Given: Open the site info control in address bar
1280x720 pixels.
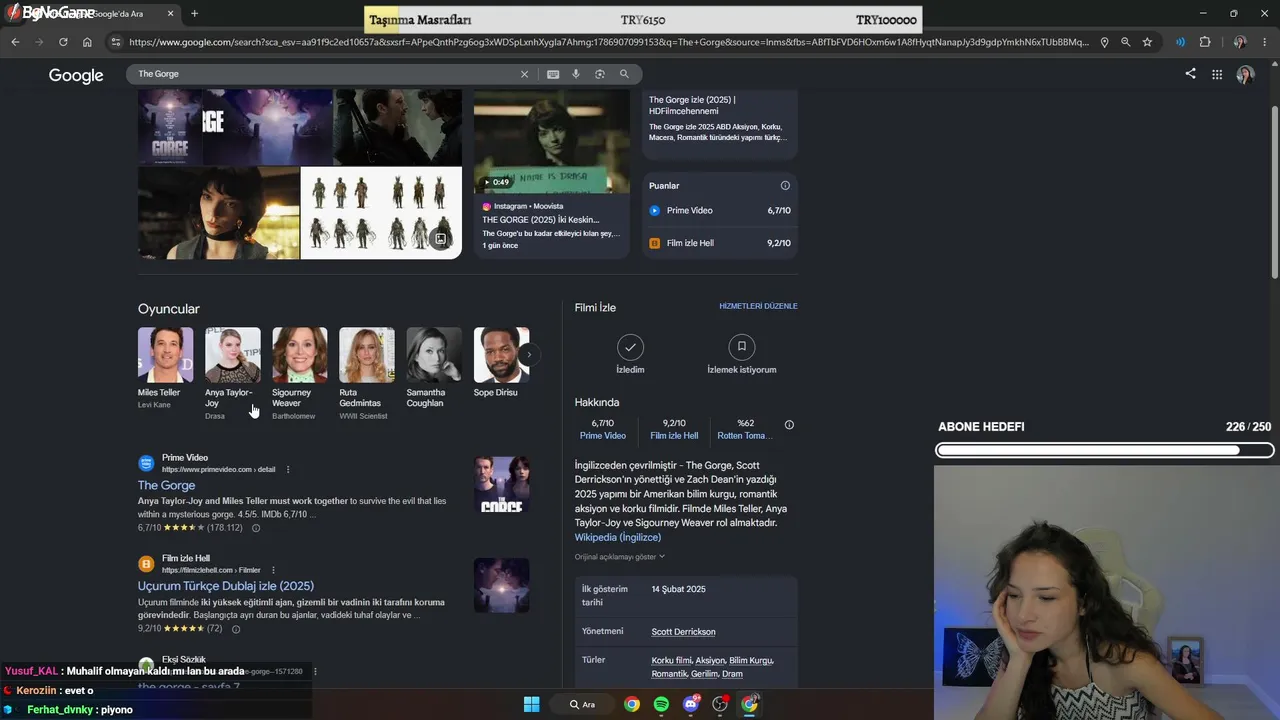Looking at the screenshot, I should pos(116,42).
